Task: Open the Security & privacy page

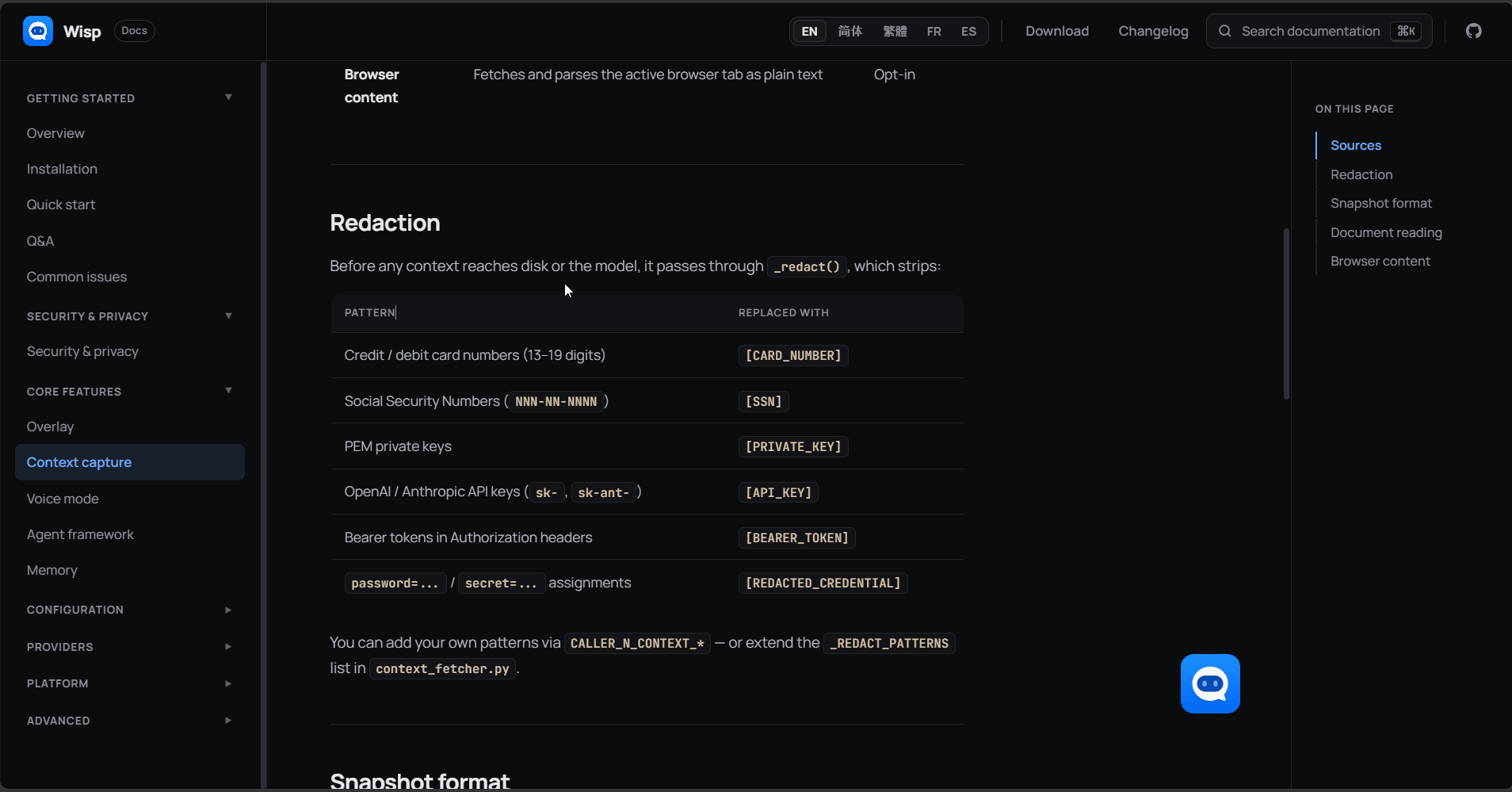Action: [x=82, y=351]
